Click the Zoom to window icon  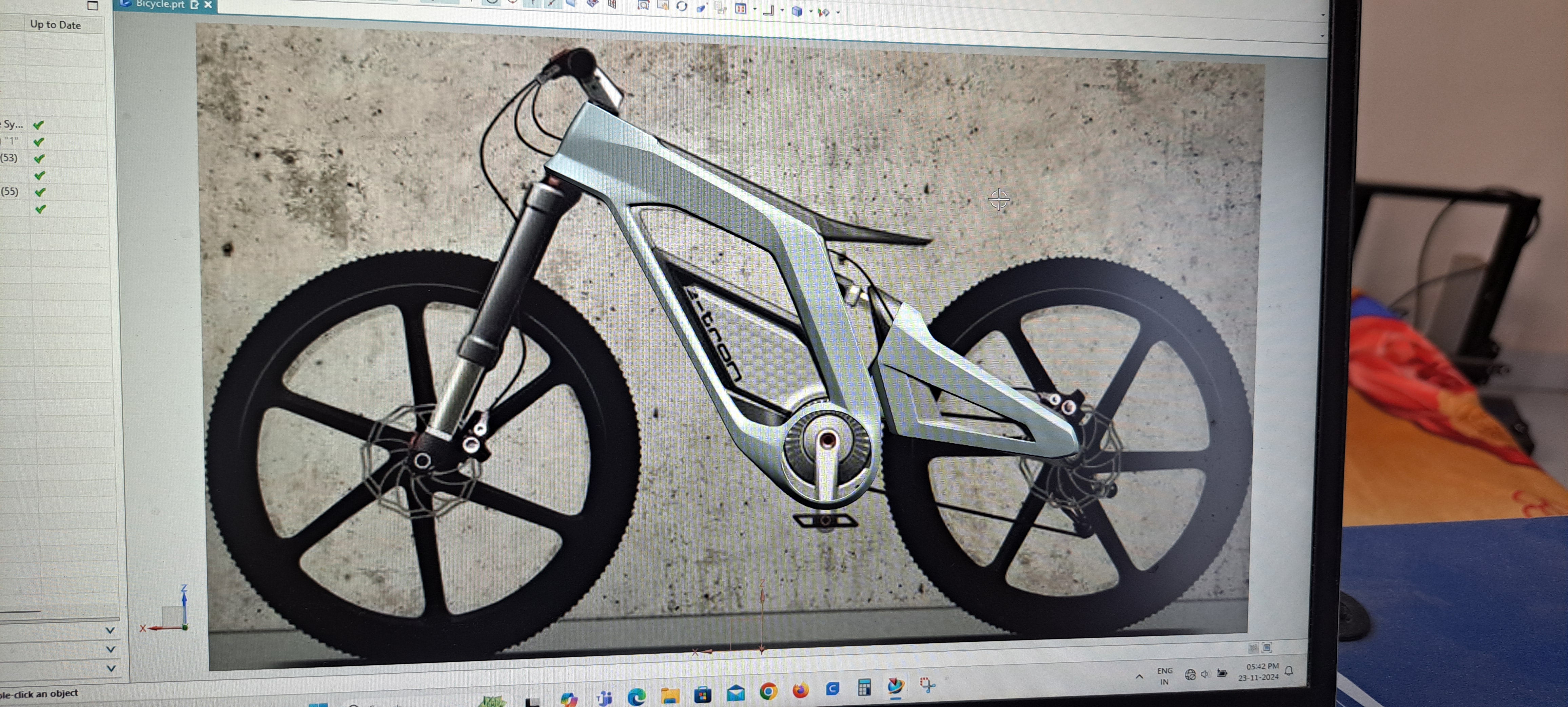click(643, 6)
